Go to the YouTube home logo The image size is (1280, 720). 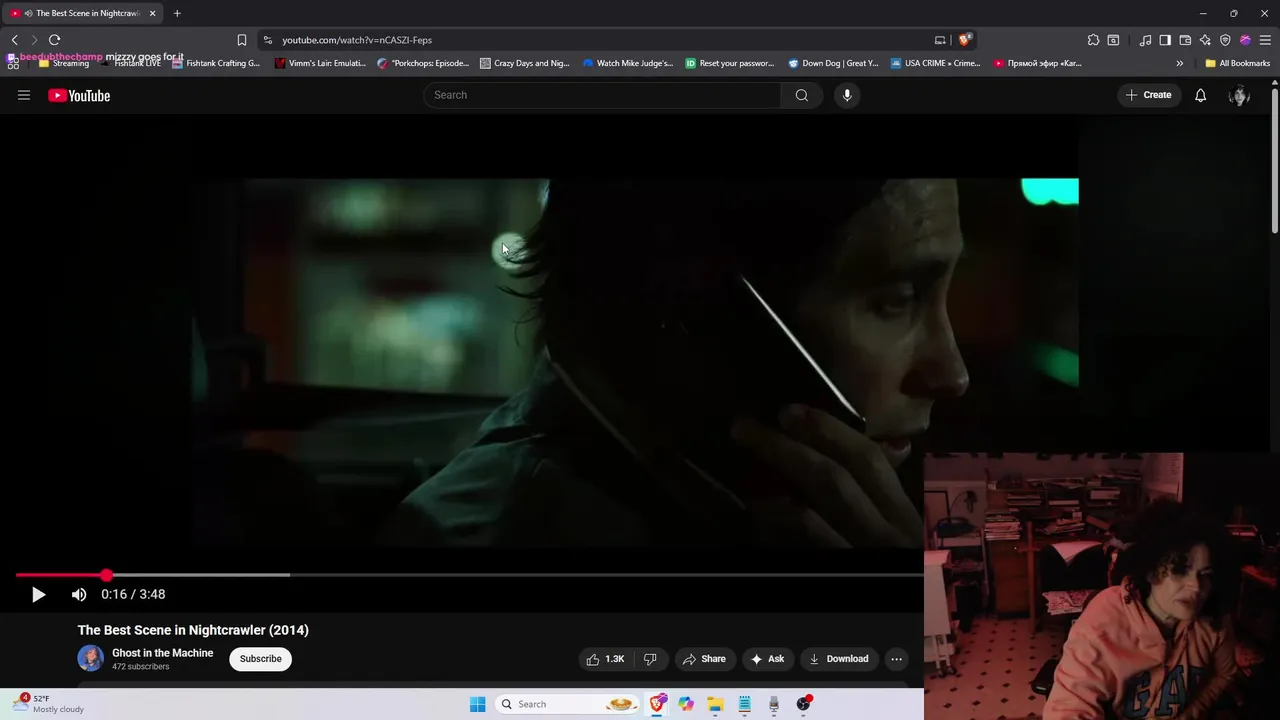coord(79,95)
